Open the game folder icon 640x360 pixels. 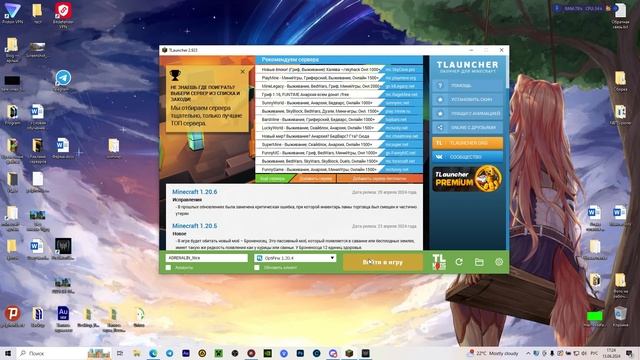[x=479, y=262]
